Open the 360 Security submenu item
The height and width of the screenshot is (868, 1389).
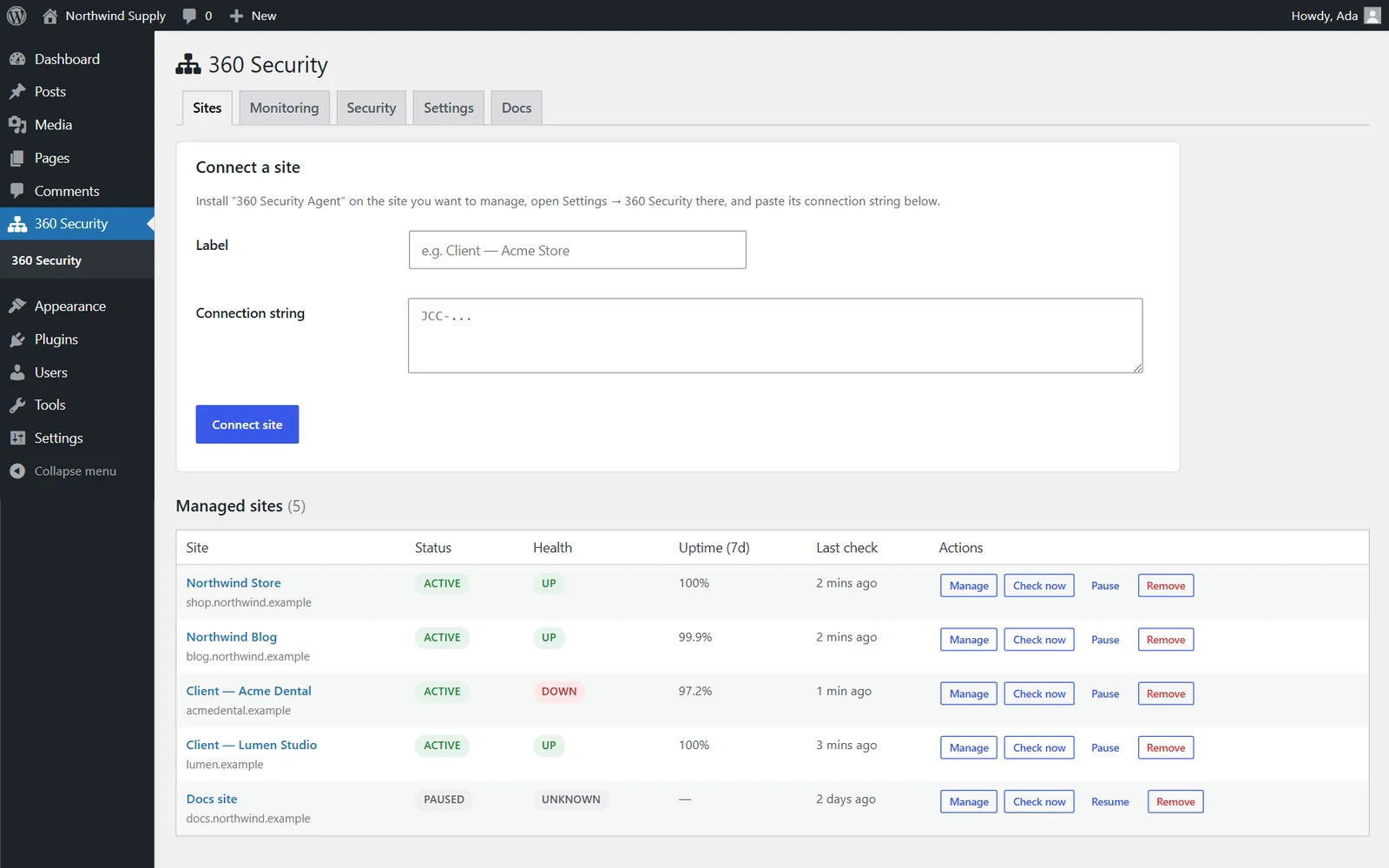point(47,260)
